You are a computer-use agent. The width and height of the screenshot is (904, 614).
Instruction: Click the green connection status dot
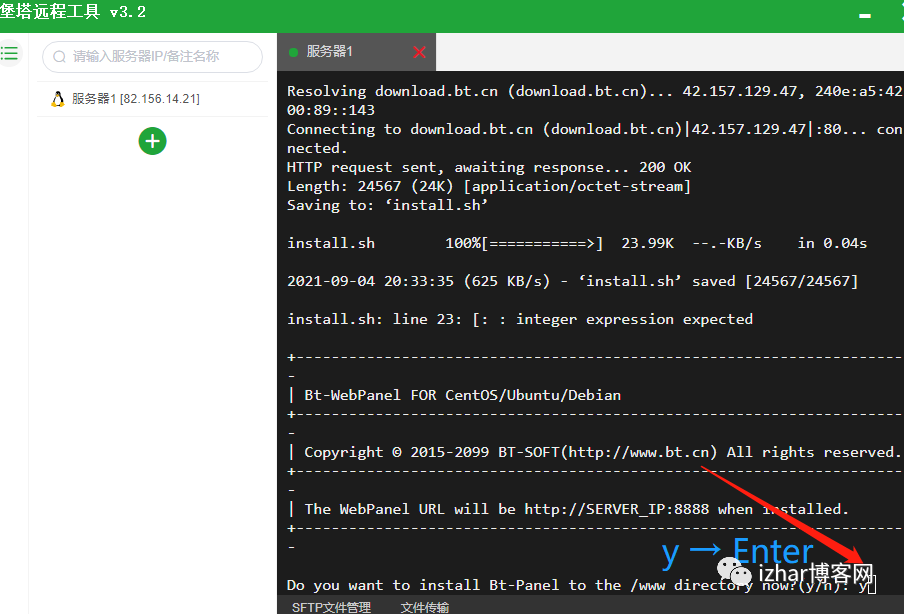click(293, 52)
